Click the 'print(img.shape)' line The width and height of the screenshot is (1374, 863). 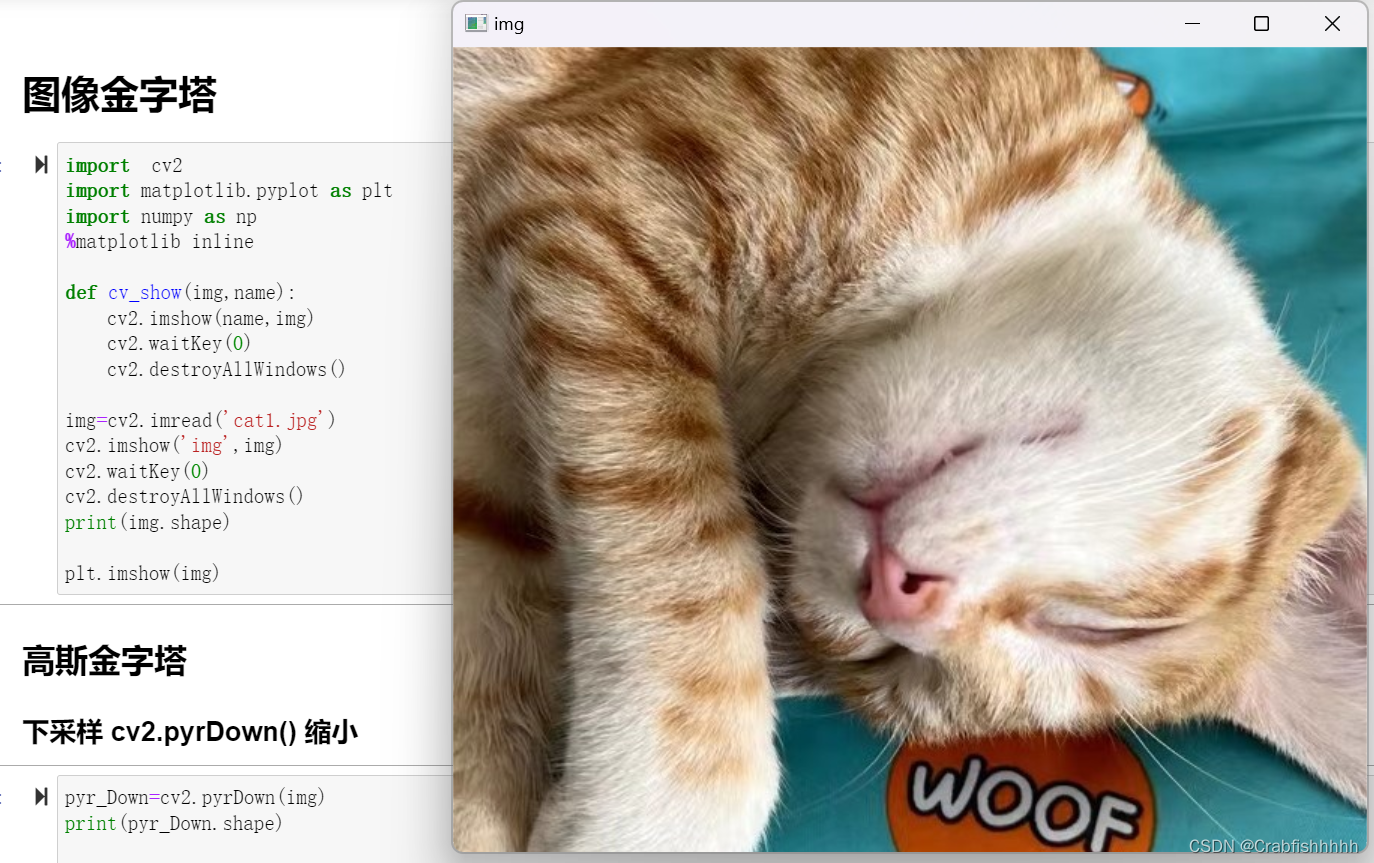147,522
